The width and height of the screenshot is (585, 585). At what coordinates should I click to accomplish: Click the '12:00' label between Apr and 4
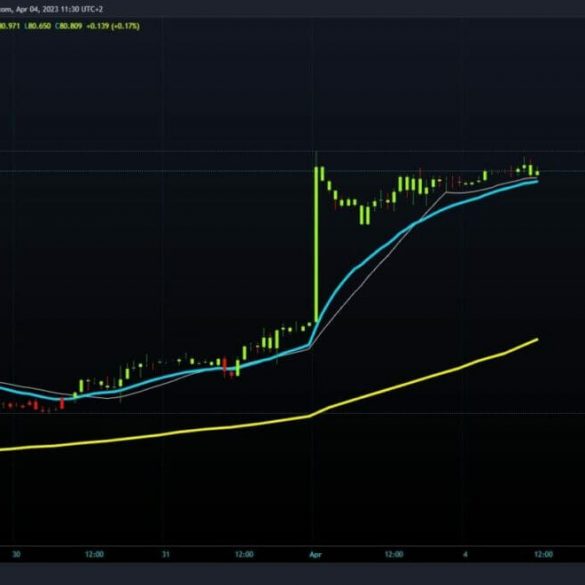(394, 554)
